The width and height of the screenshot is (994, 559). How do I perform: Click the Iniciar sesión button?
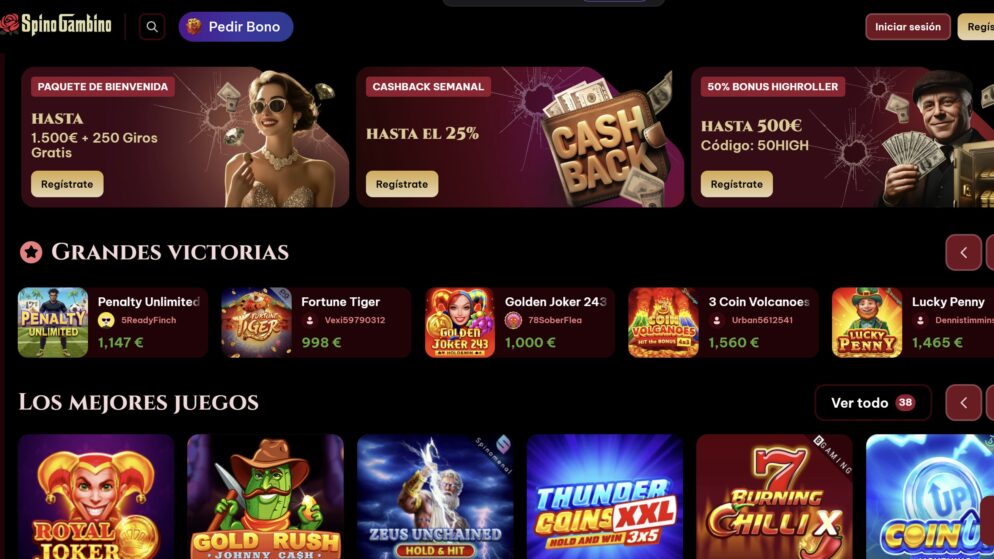908,27
